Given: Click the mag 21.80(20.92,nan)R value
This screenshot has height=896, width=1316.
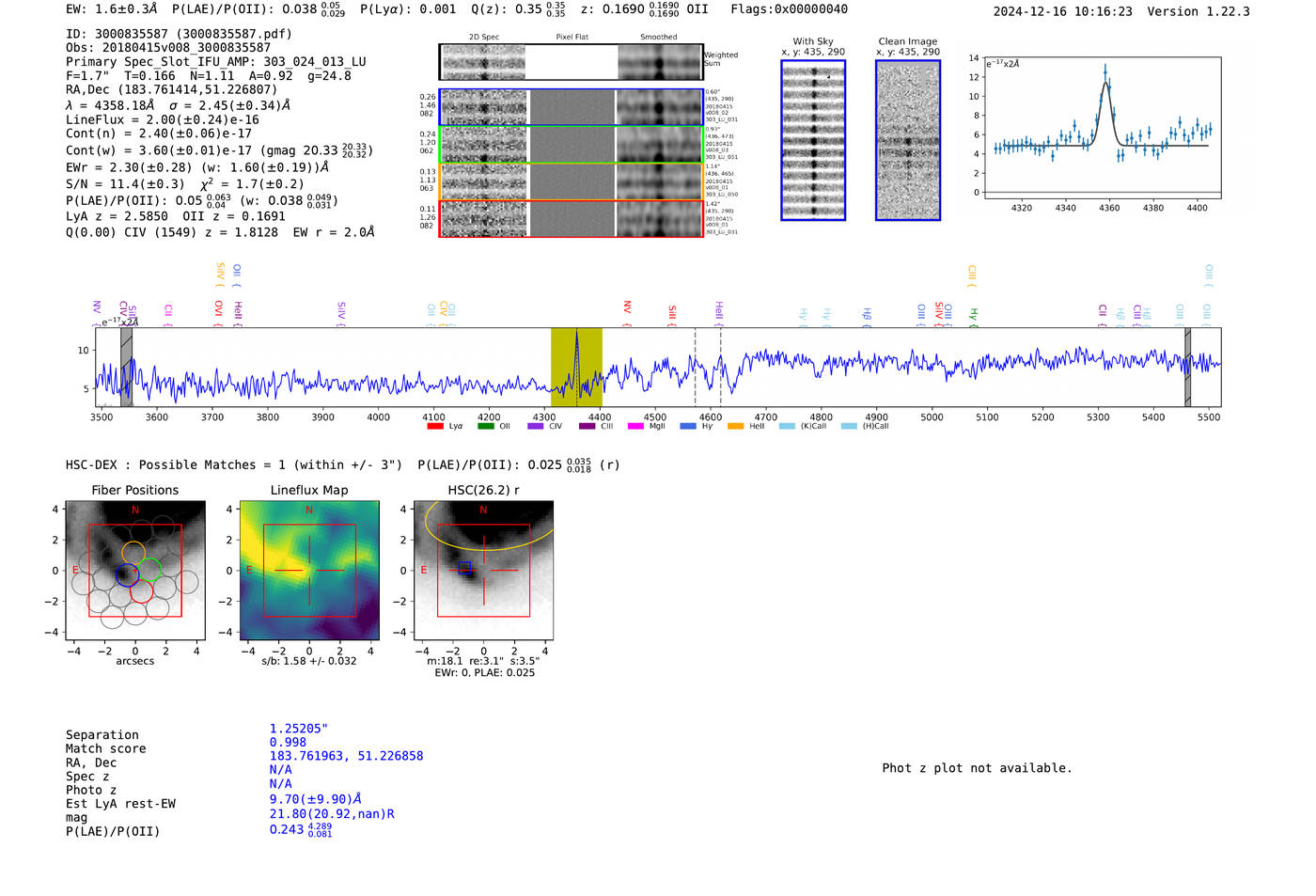Looking at the screenshot, I should click(332, 814).
